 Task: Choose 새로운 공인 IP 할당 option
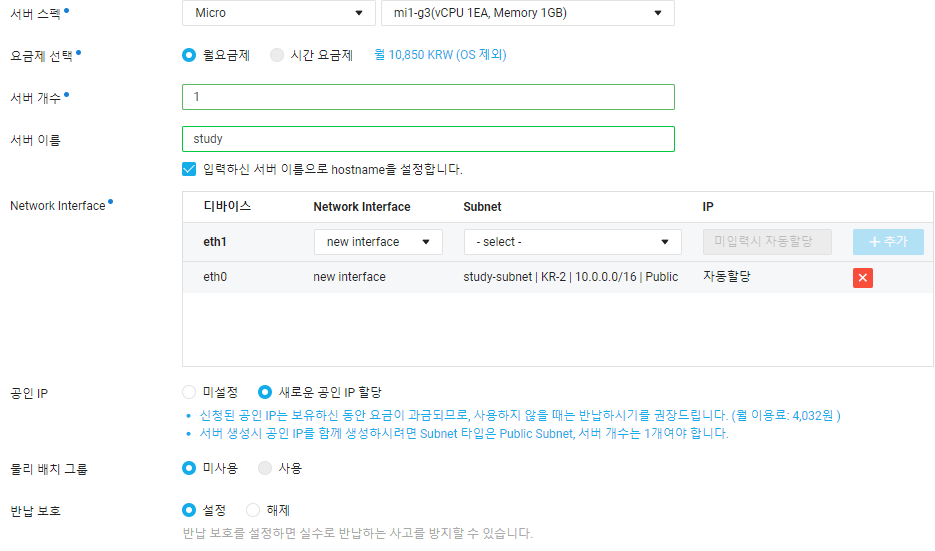[265, 392]
